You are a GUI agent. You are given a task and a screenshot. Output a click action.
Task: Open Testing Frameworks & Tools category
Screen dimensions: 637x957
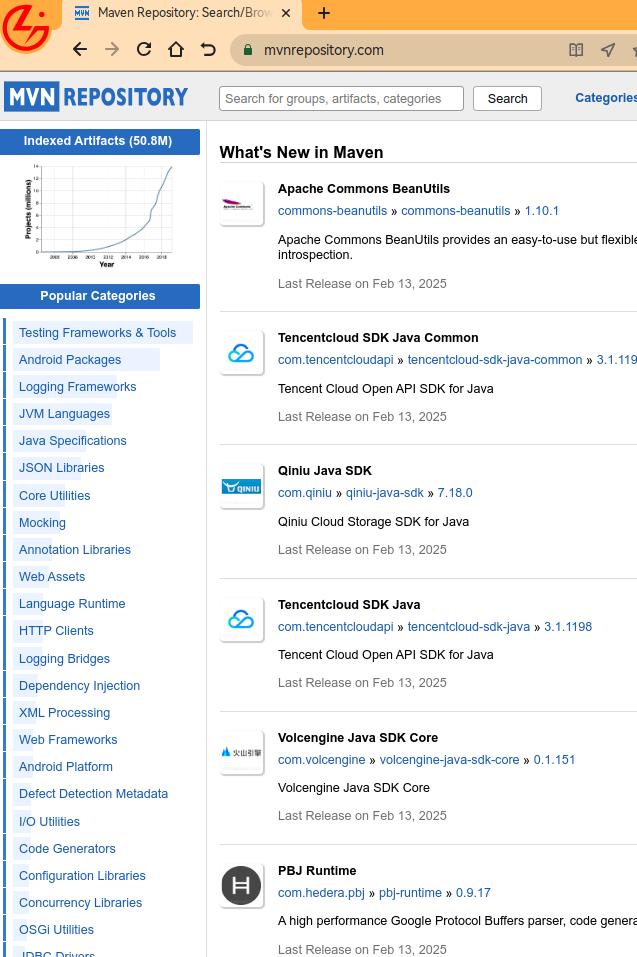pos(97,333)
